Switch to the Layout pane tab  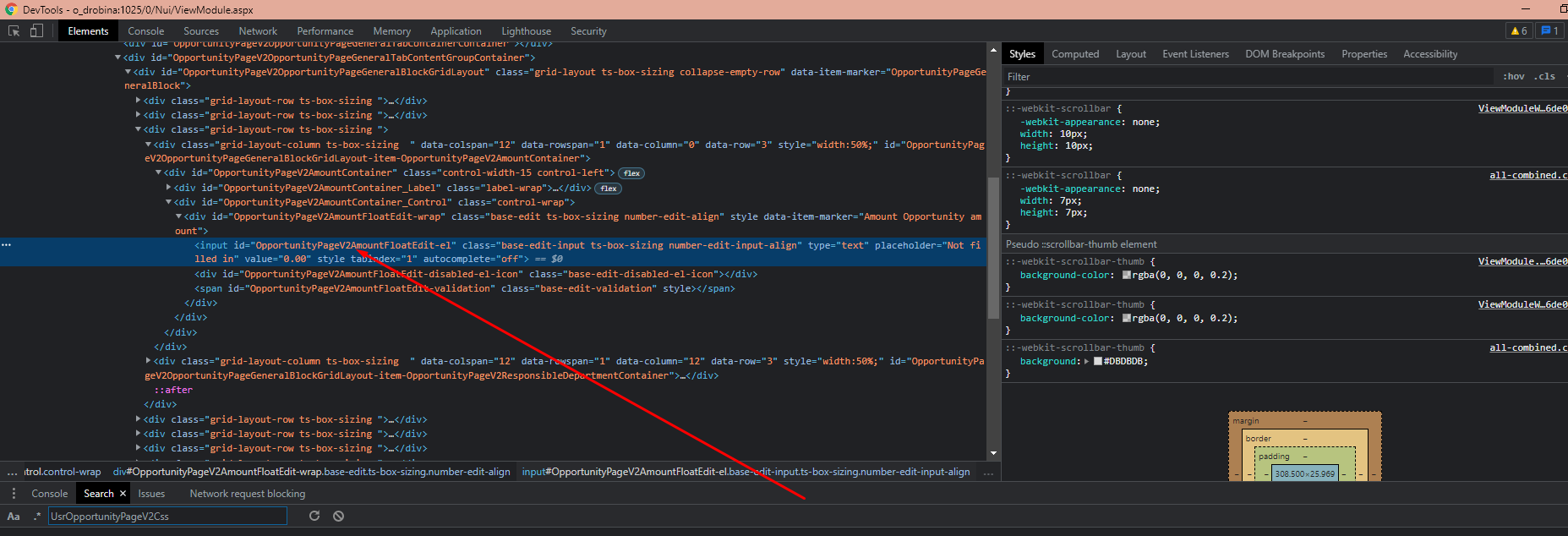point(1131,54)
